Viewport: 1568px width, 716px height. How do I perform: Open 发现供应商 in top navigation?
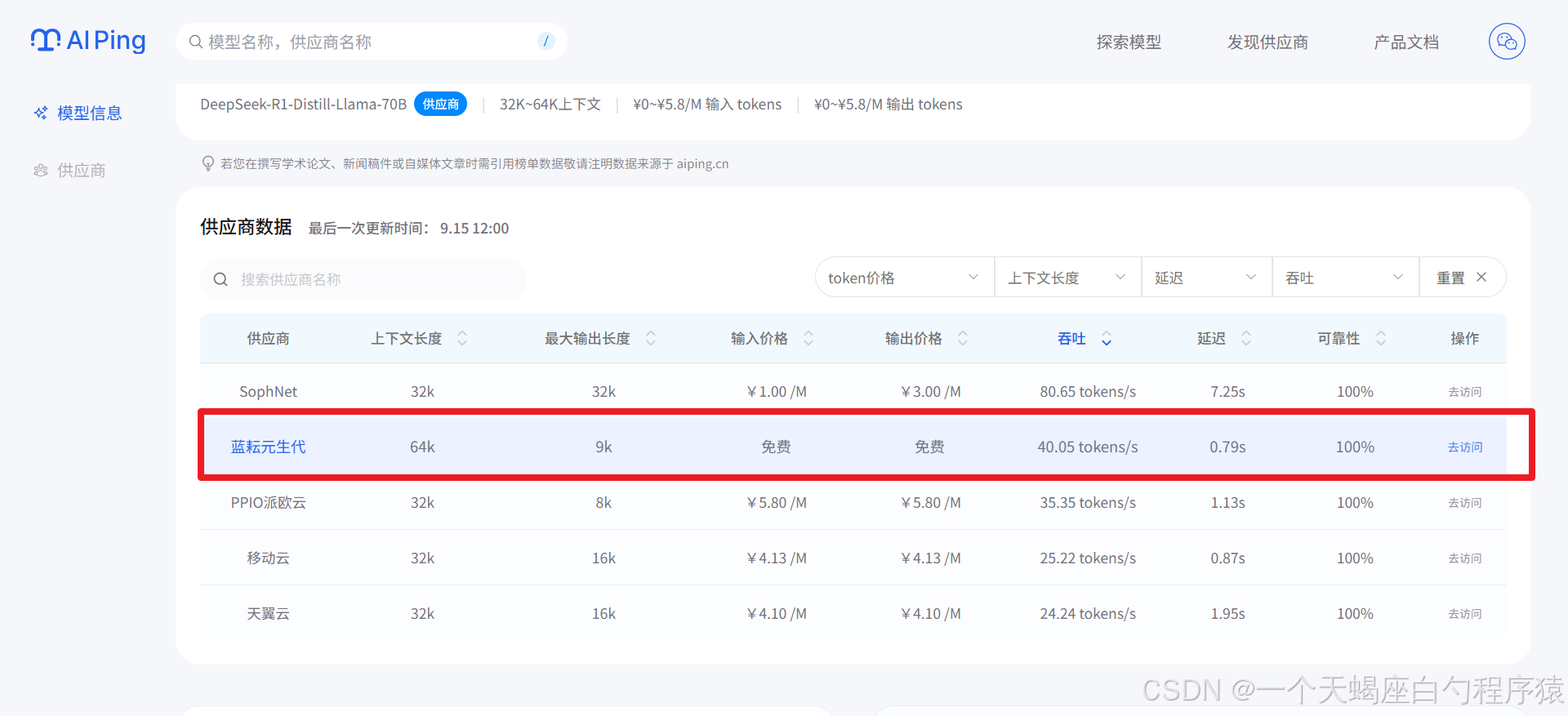[1267, 42]
